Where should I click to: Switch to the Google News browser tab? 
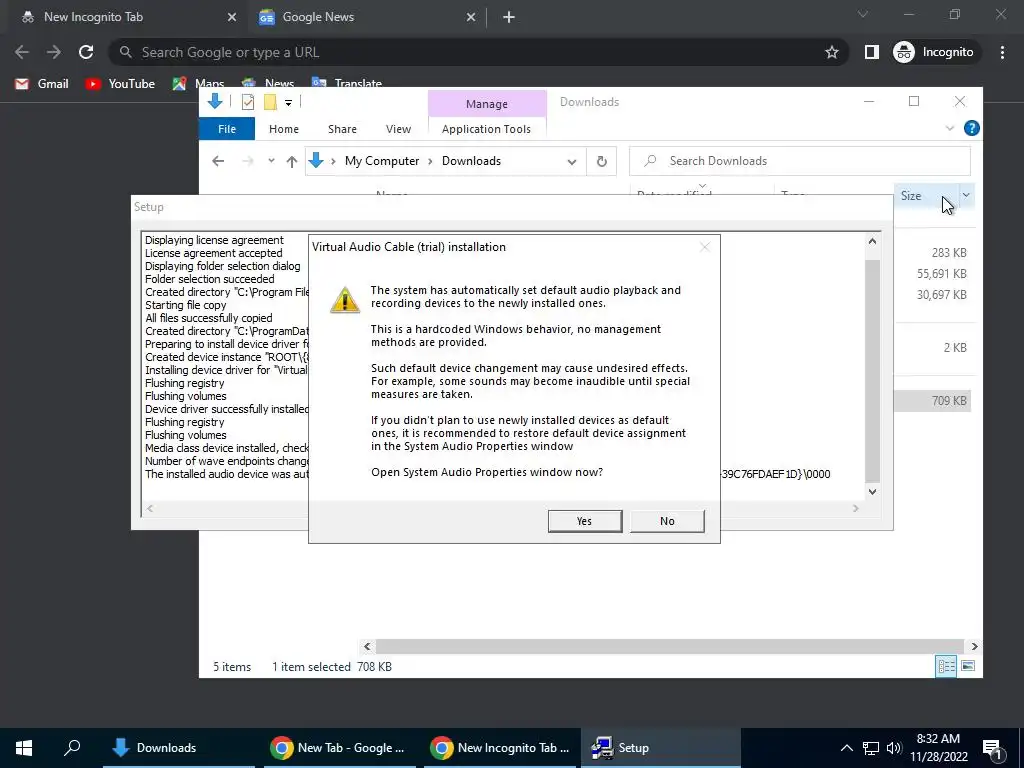(366, 17)
